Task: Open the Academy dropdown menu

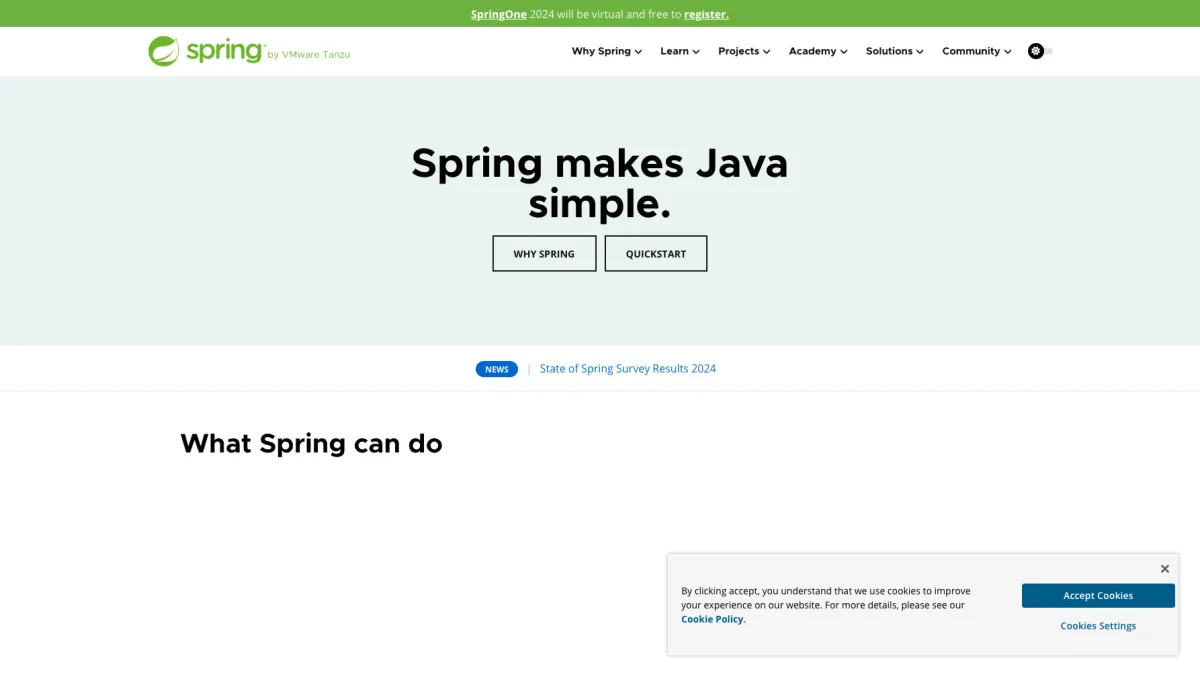Action: click(818, 51)
